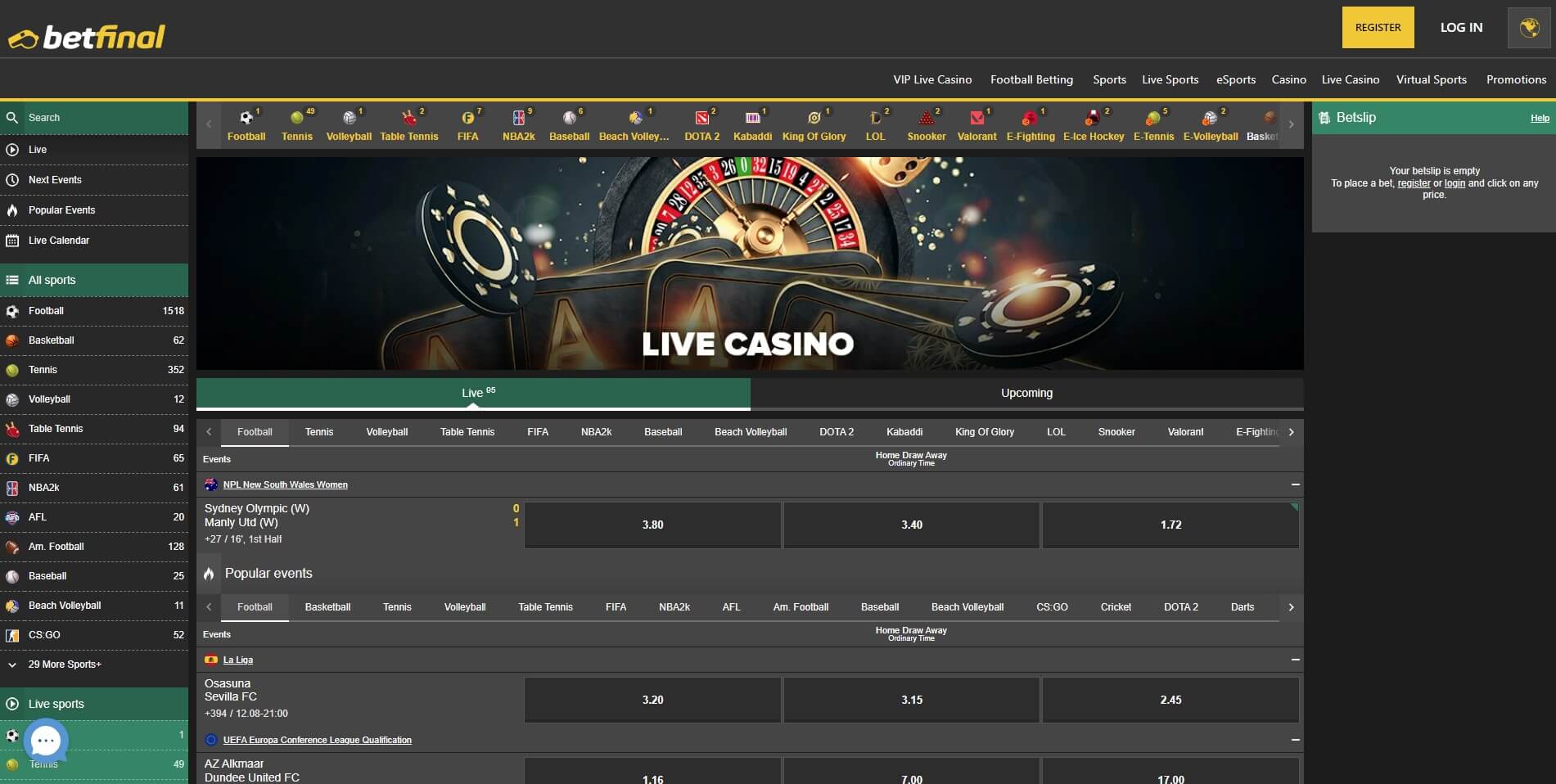
Task: Open Next Events in sidebar
Action: pyautogui.click(x=94, y=180)
